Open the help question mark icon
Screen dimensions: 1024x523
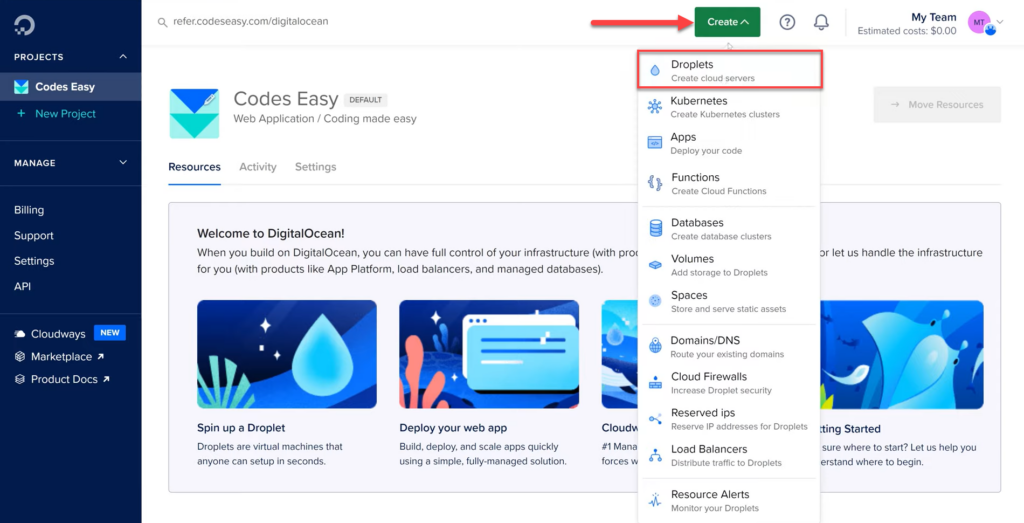tap(788, 22)
